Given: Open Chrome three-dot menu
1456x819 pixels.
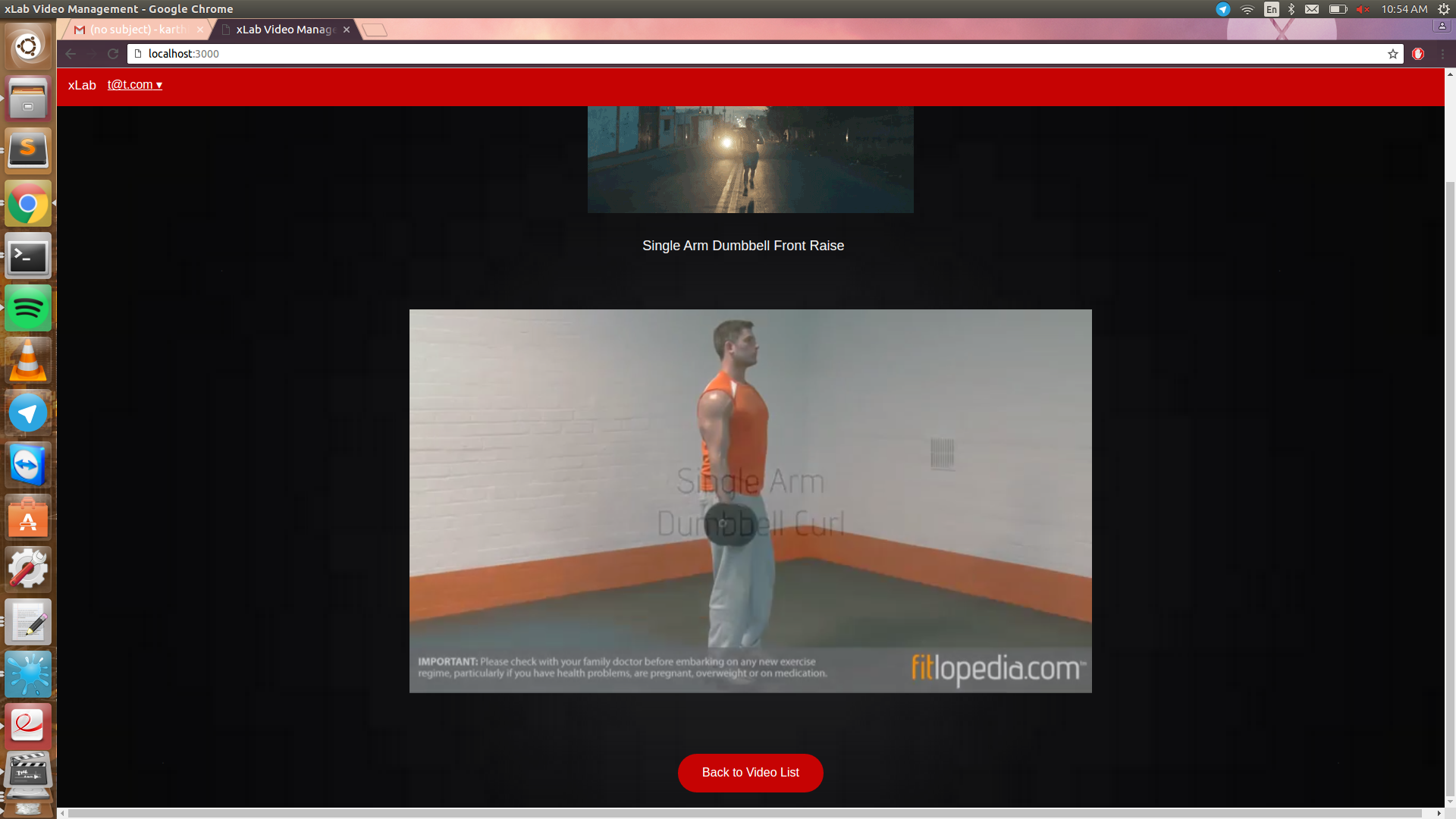Looking at the screenshot, I should [x=1442, y=54].
